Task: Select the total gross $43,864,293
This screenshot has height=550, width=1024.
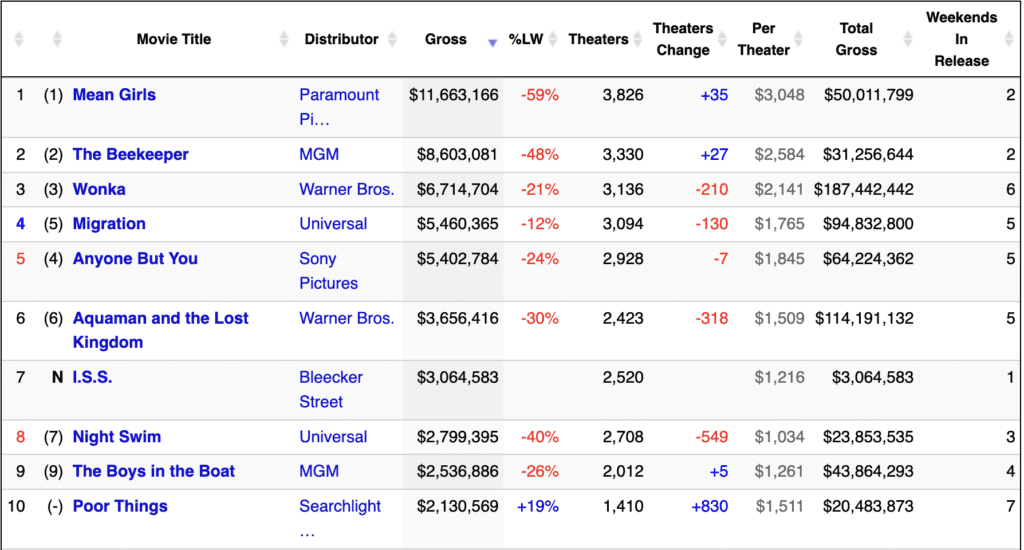Action: (x=868, y=472)
